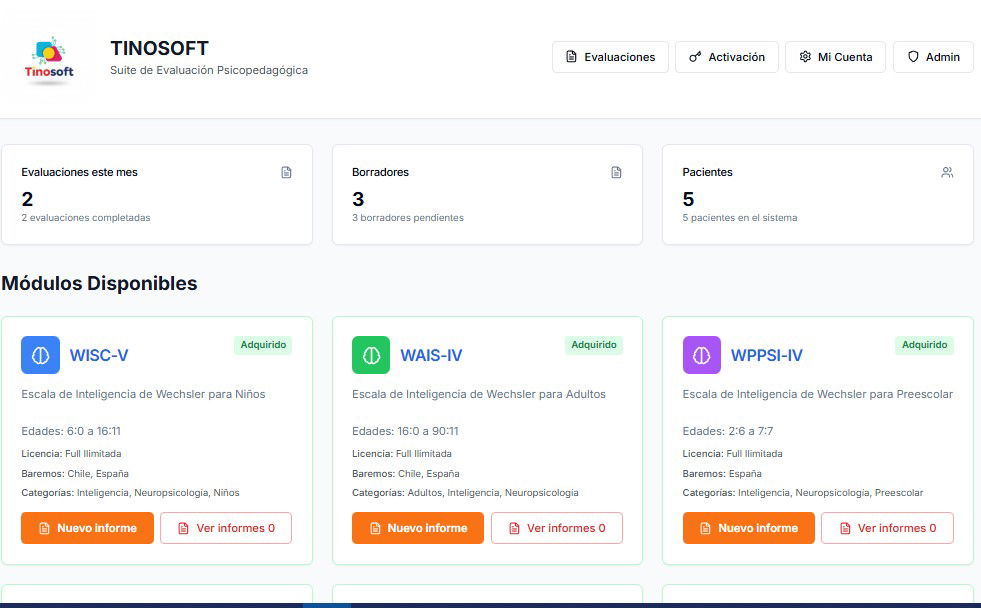View WPPSI-IV reports with Ver informes
Image resolution: width=981 pixels, height=608 pixels.
[x=887, y=528]
